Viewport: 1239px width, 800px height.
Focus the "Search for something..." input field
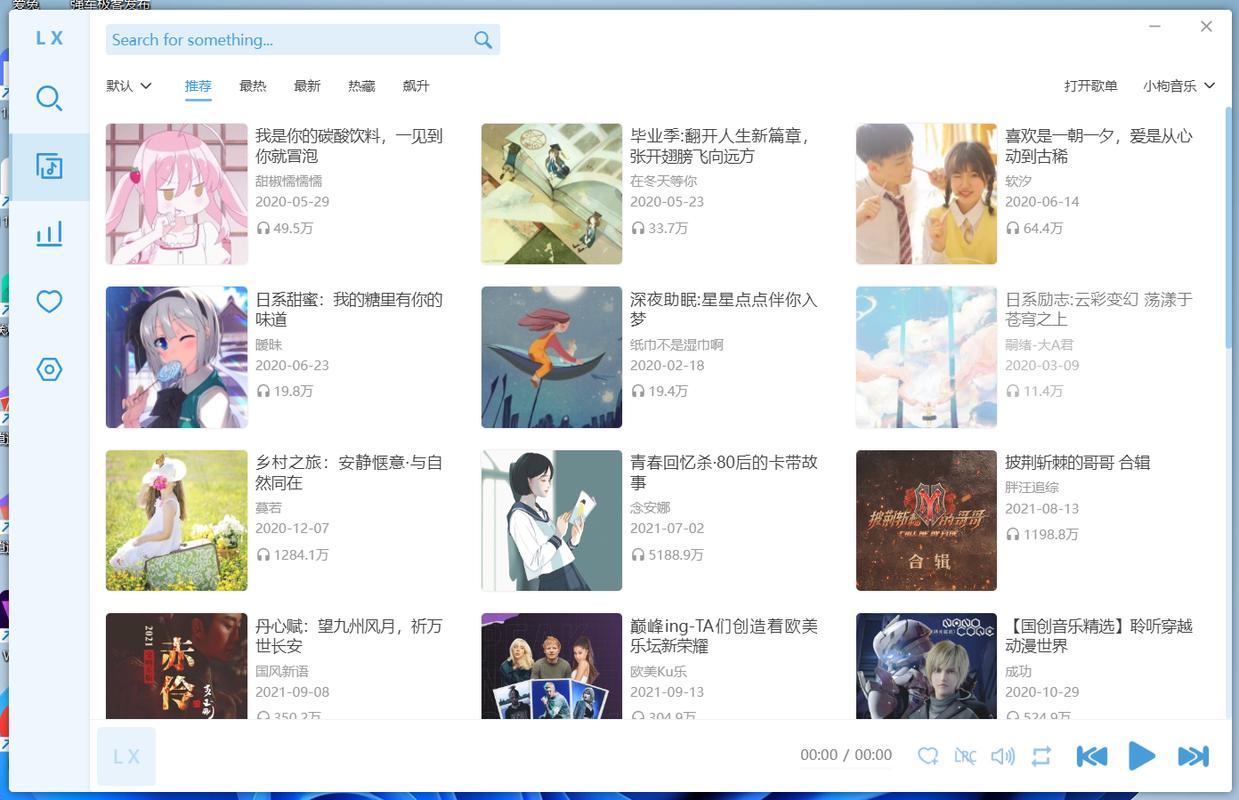click(x=285, y=40)
